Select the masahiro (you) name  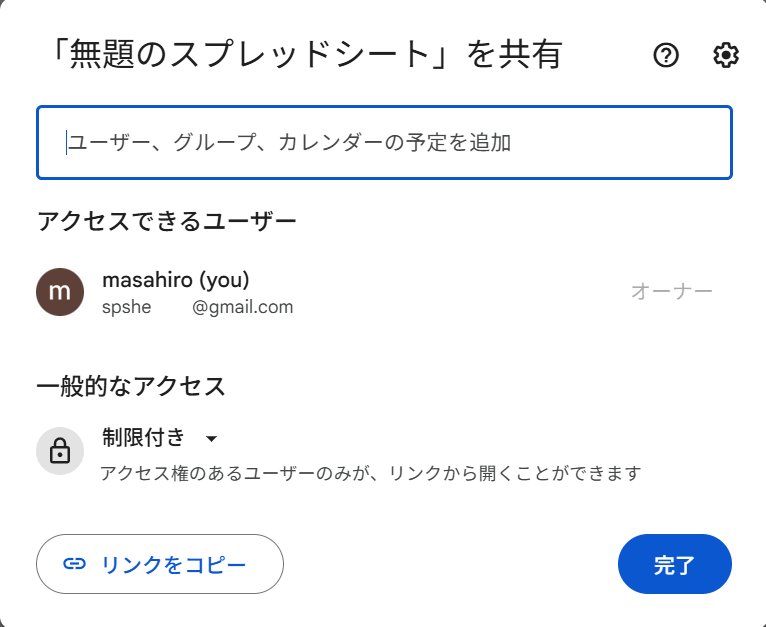[176, 280]
